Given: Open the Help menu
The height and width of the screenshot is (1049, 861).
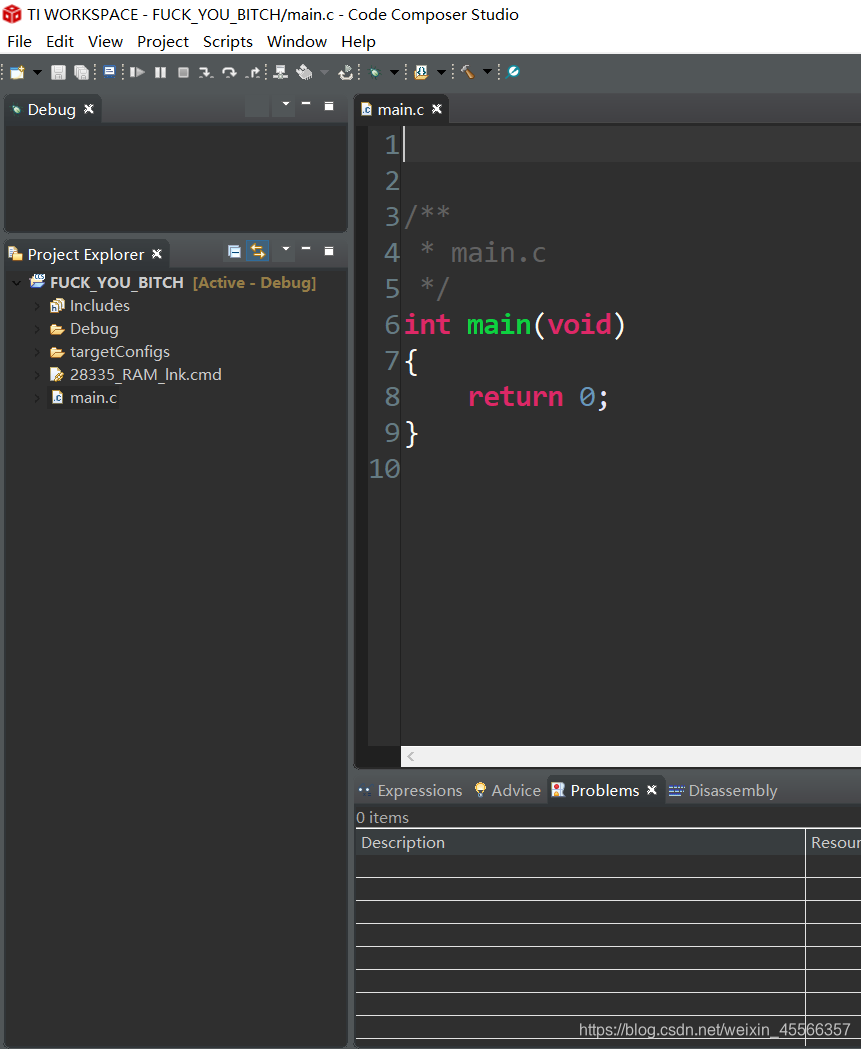Looking at the screenshot, I should point(358,41).
